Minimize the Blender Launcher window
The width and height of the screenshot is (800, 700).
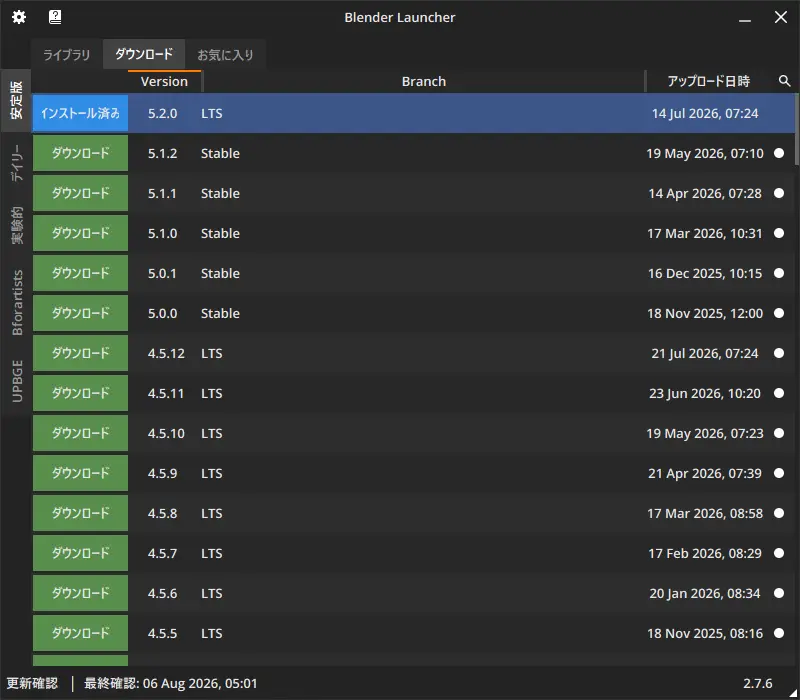tap(745, 18)
